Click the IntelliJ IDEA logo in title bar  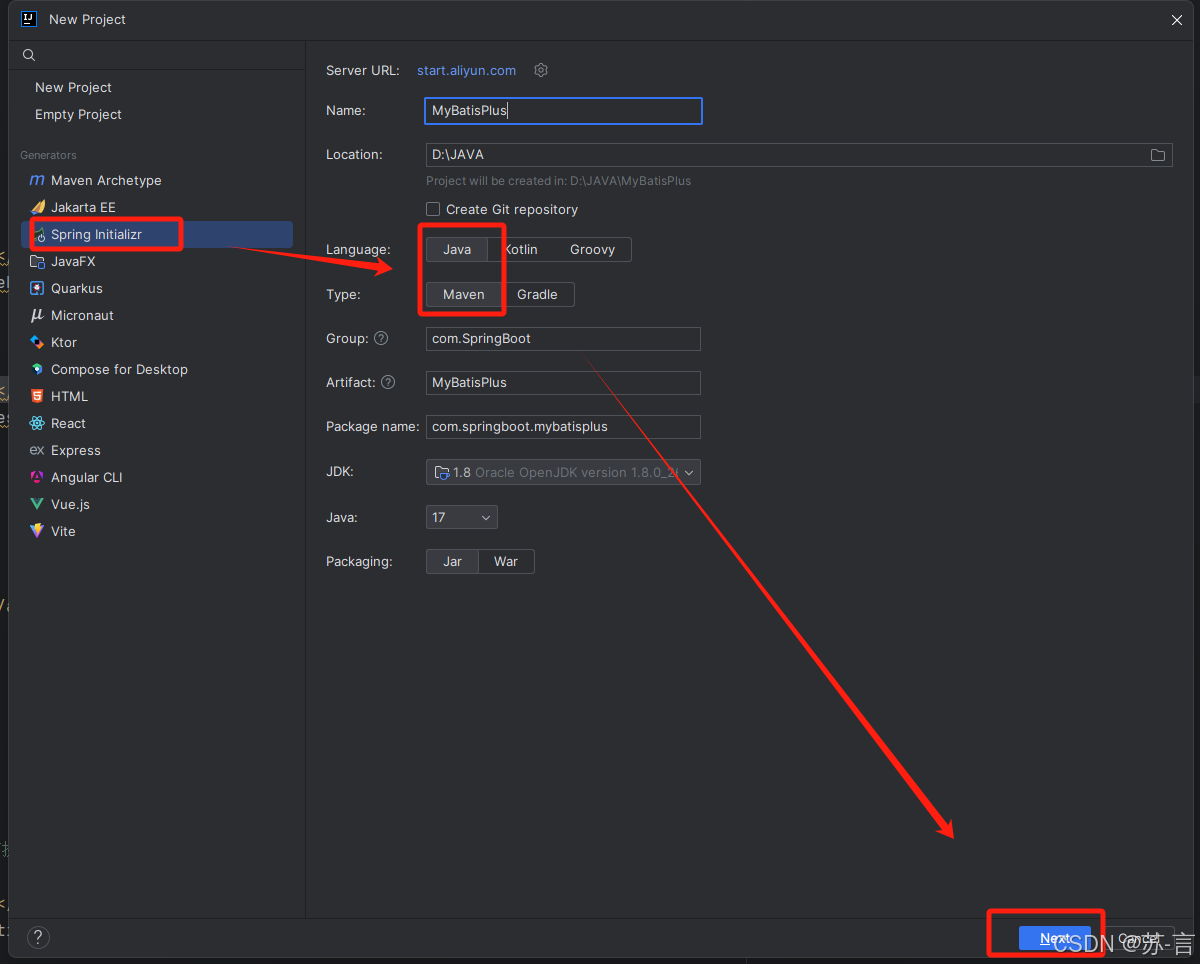(29, 19)
